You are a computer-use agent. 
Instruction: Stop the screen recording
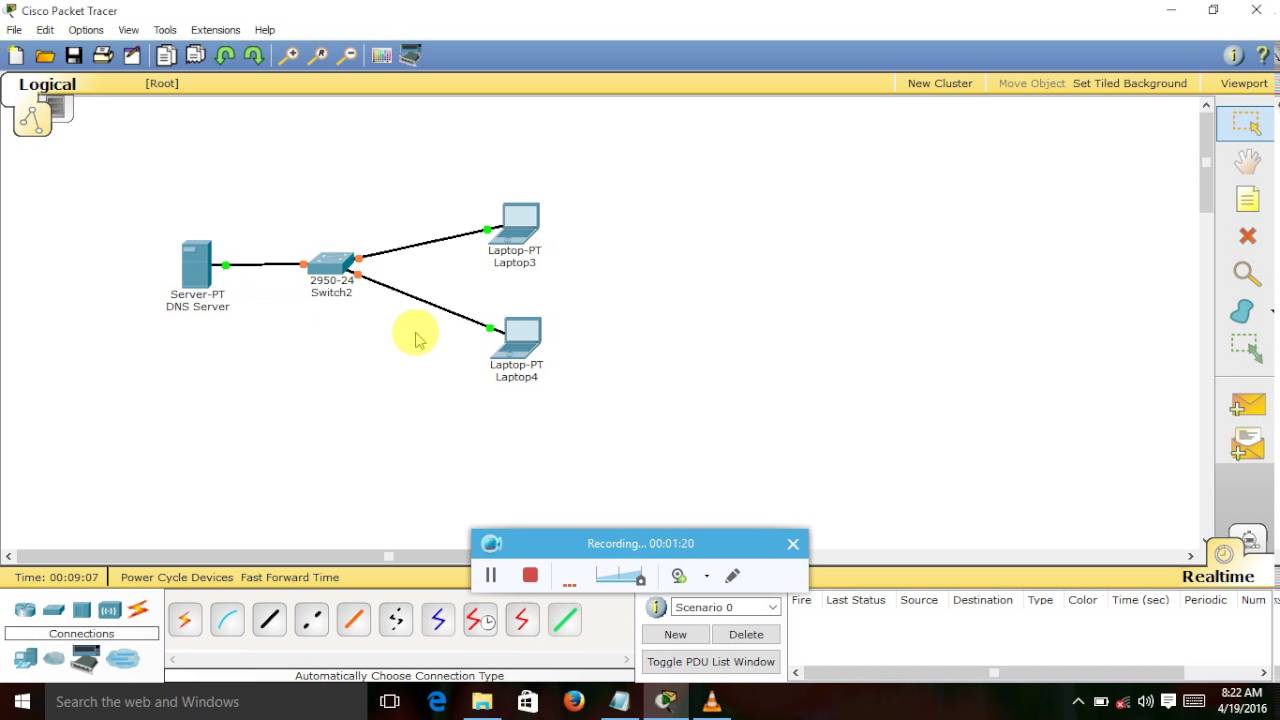(x=530, y=575)
